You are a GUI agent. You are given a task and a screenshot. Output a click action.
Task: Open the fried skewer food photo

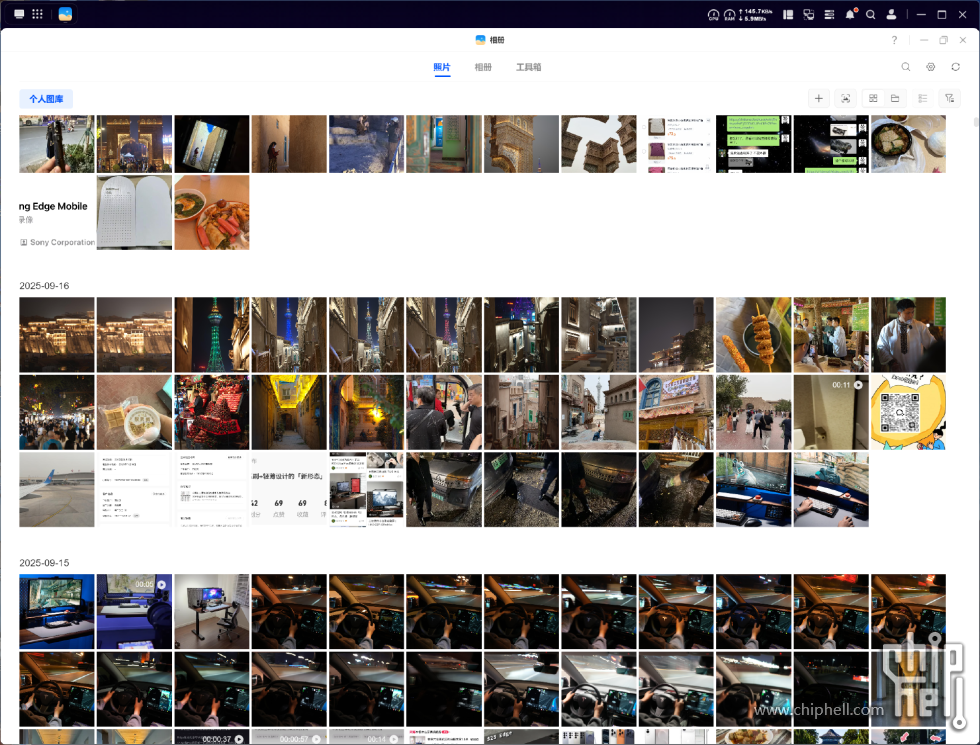pyautogui.click(x=754, y=335)
